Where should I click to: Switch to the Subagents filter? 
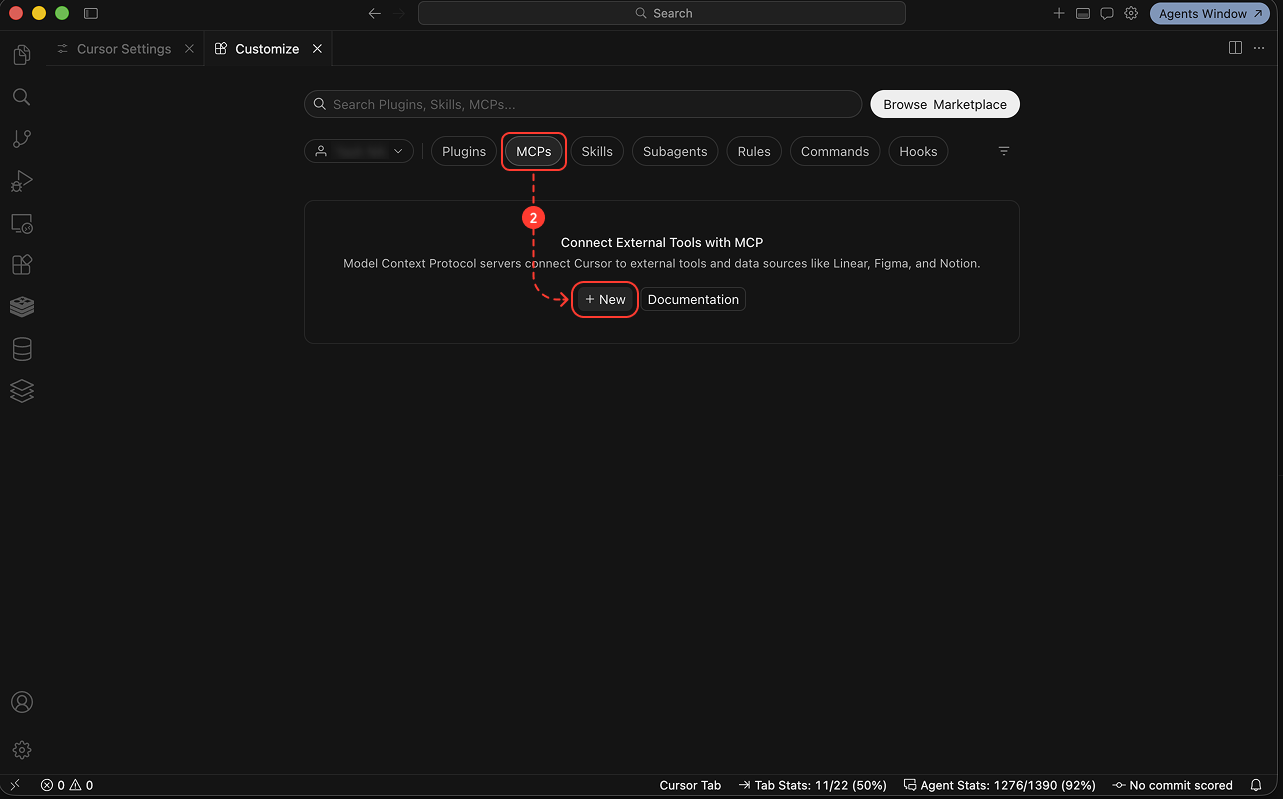(675, 151)
